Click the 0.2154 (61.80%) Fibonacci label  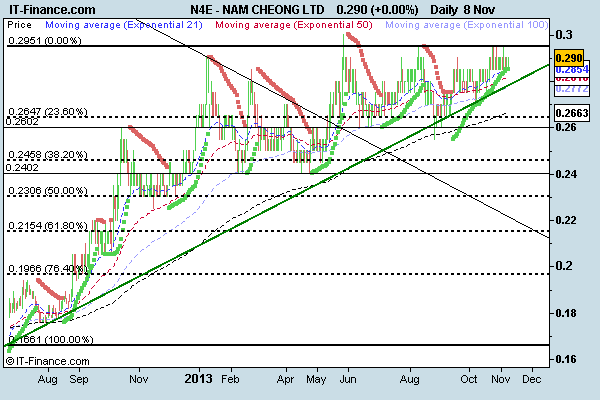[47, 225]
